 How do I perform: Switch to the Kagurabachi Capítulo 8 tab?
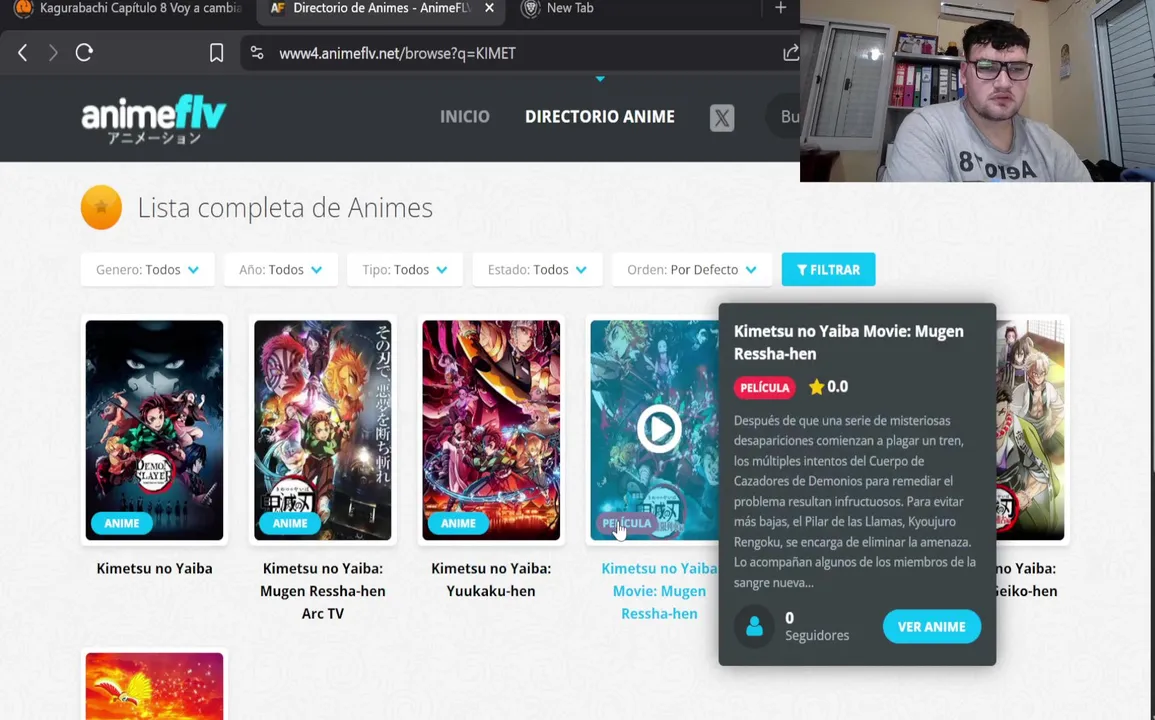[127, 8]
